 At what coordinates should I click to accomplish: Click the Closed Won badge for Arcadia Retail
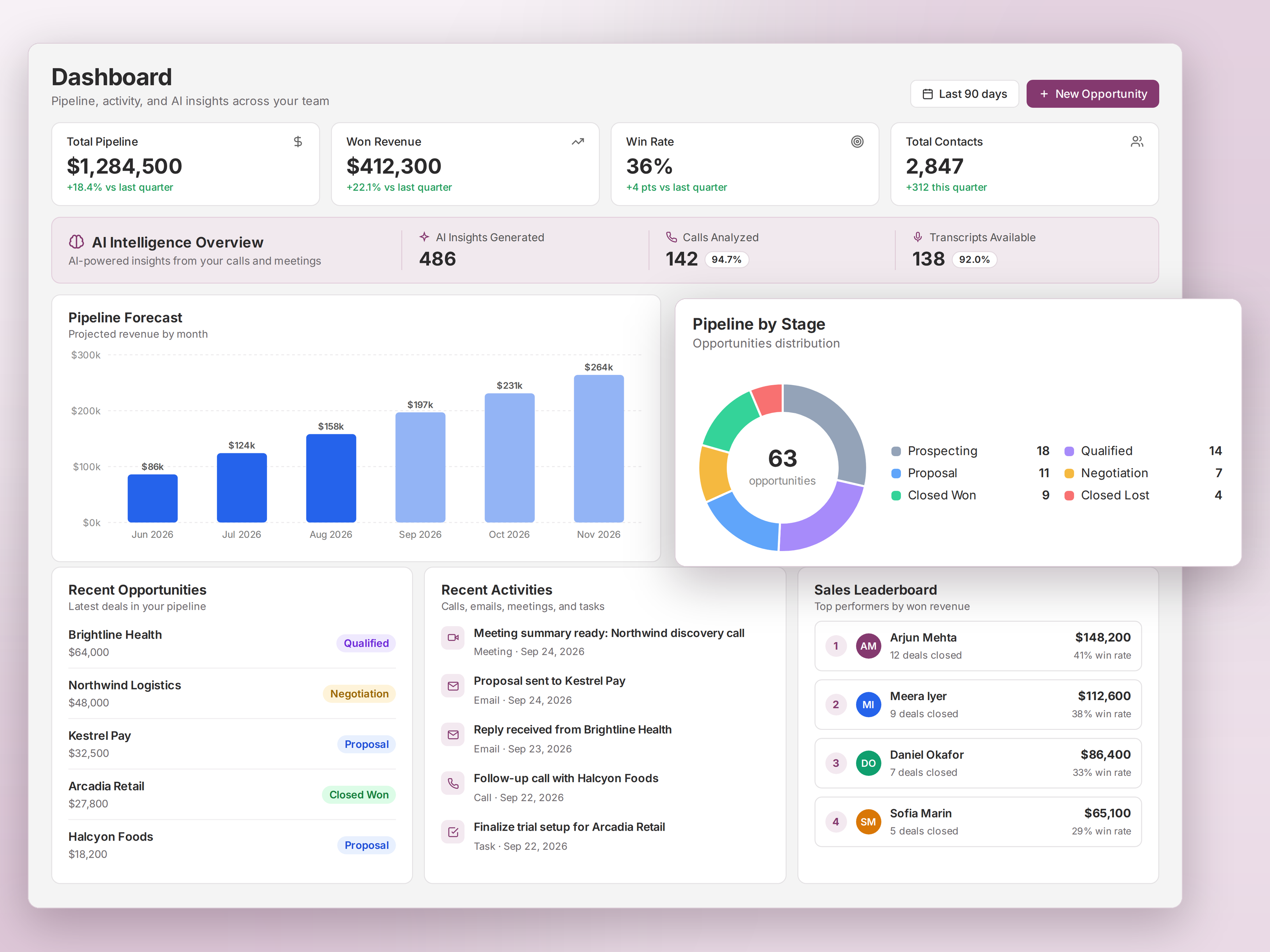click(359, 795)
